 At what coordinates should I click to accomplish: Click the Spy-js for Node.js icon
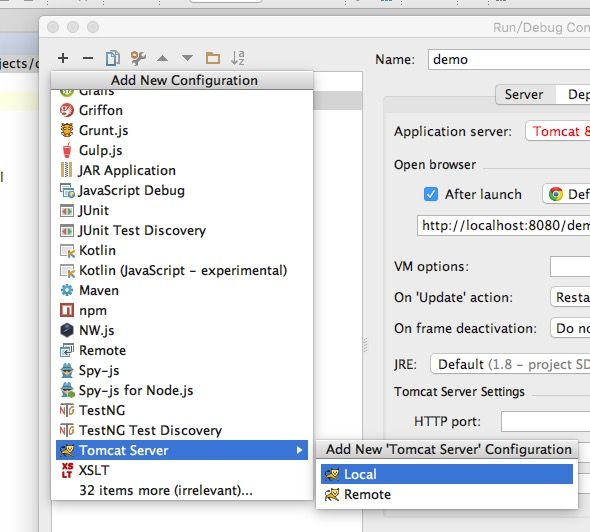coord(67,390)
